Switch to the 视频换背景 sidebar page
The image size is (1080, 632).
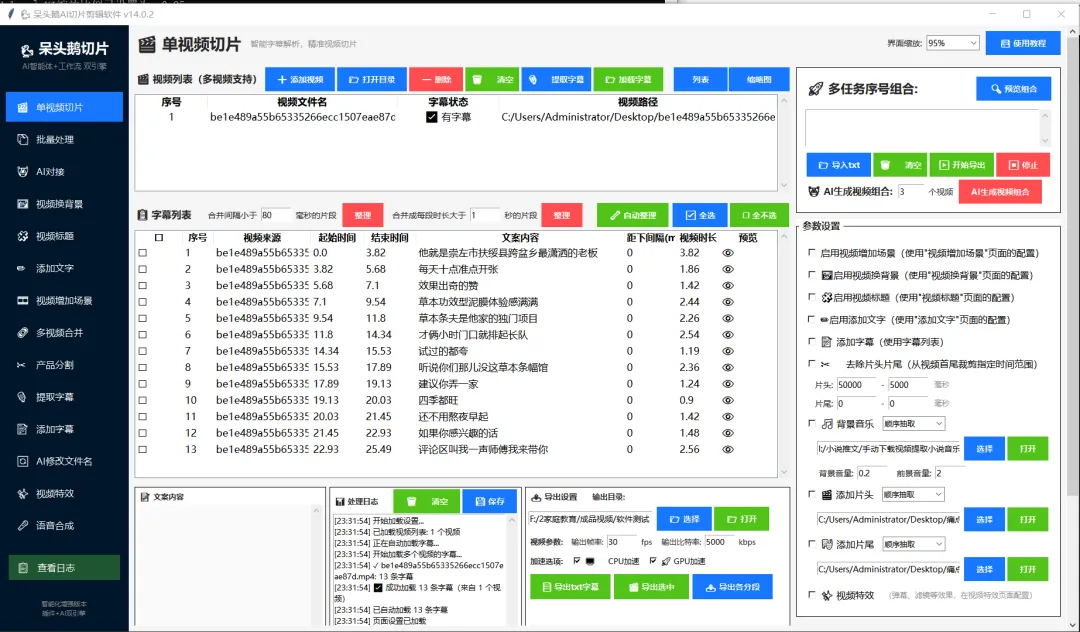[x=64, y=204]
